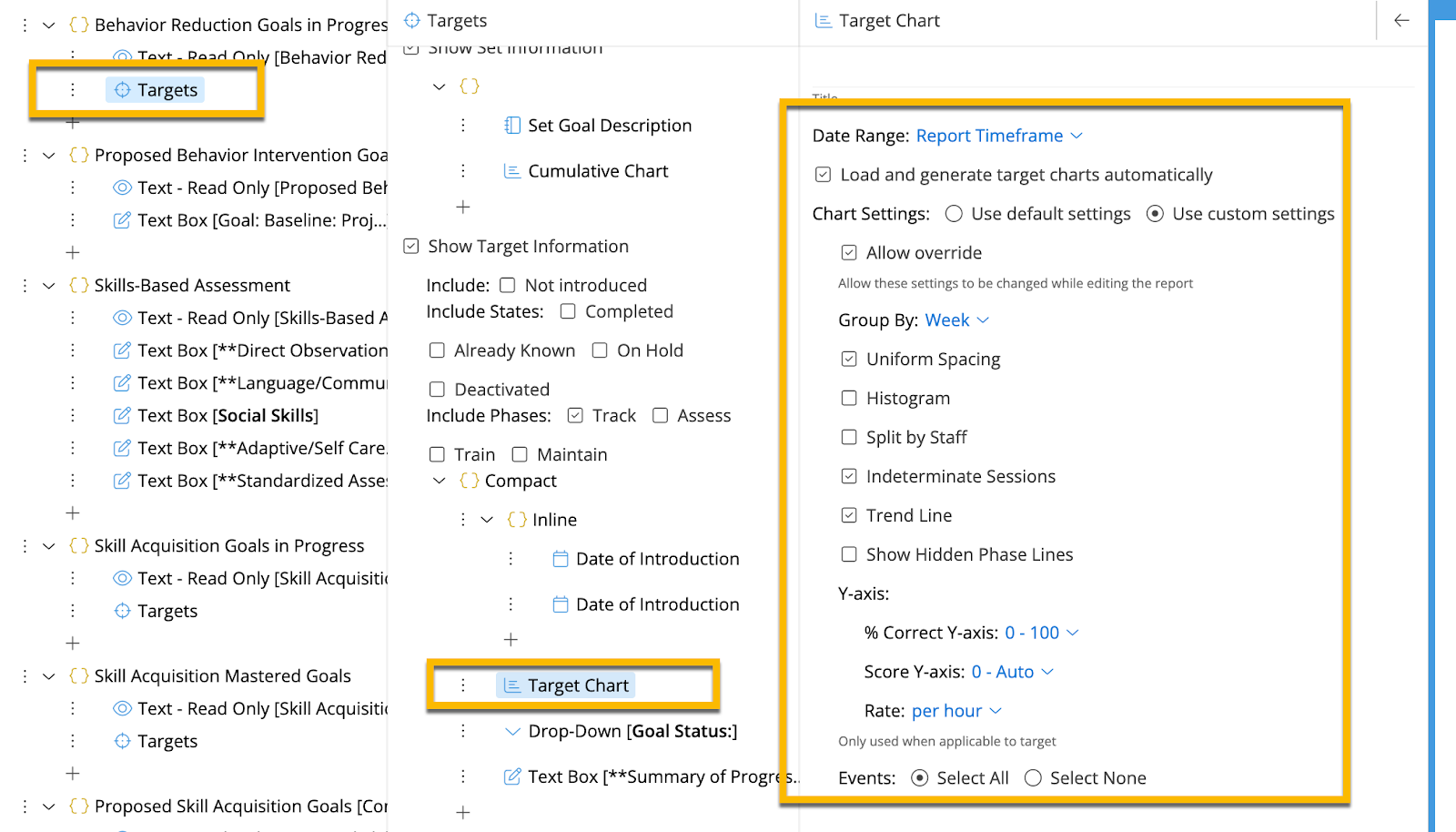1456x832 pixels.
Task: Switch to the Target Chart panel header
Action: tap(889, 20)
